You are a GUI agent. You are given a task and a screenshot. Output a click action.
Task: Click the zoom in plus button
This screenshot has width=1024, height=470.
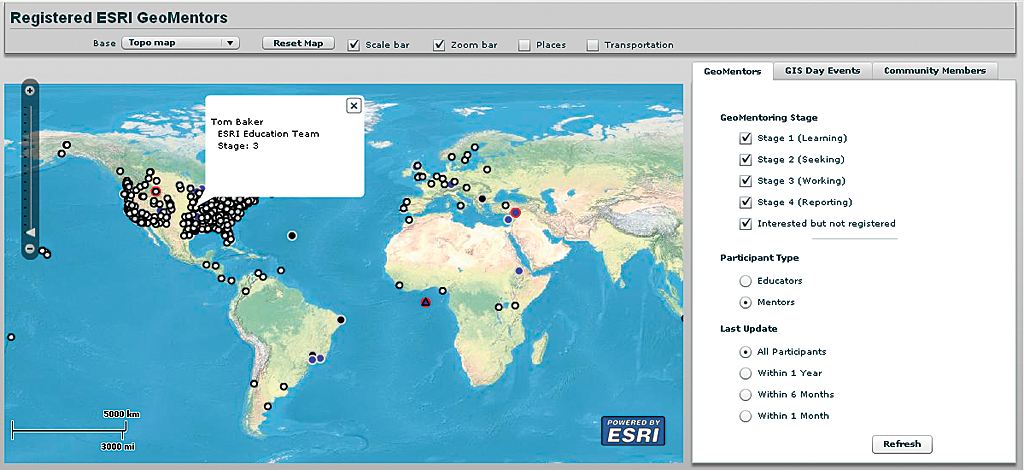coord(30,91)
